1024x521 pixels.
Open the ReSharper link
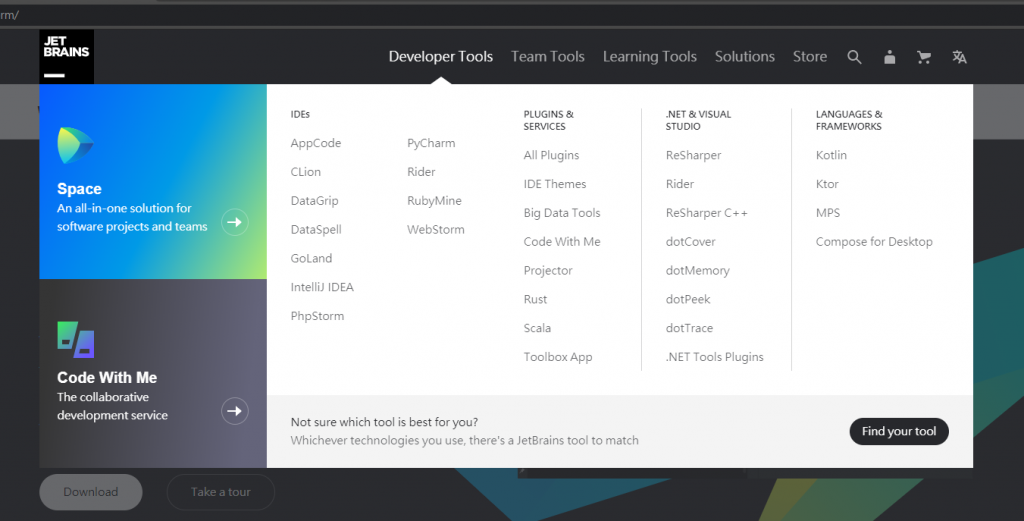[x=694, y=155]
